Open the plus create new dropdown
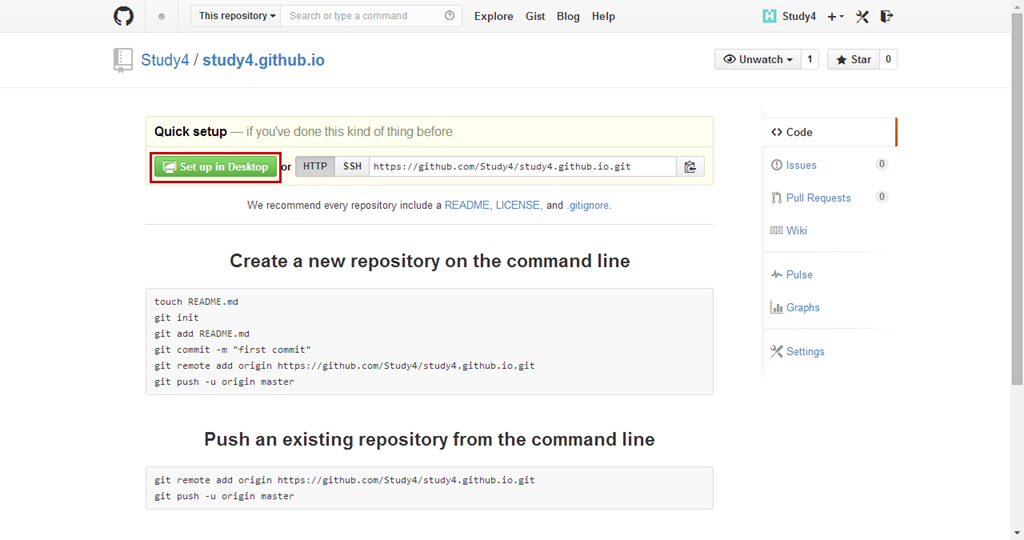Image resolution: width=1024 pixels, height=540 pixels. click(835, 16)
